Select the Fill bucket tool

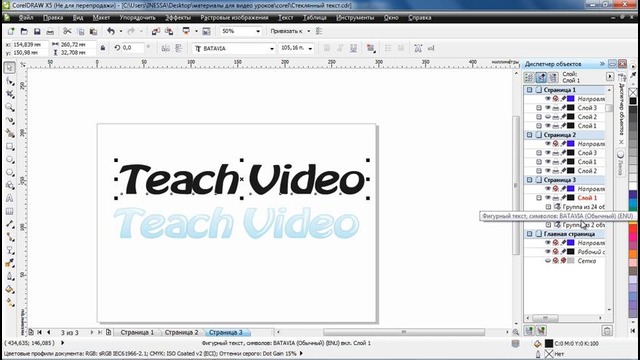pyautogui.click(x=10, y=290)
